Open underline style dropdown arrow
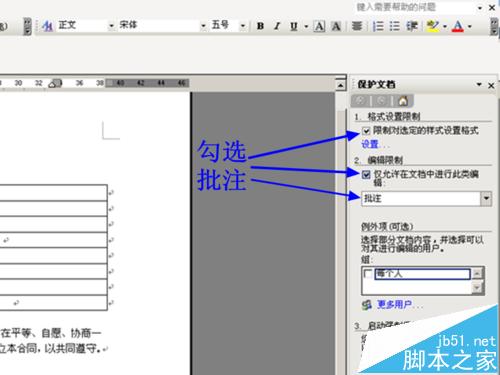 click(306, 26)
